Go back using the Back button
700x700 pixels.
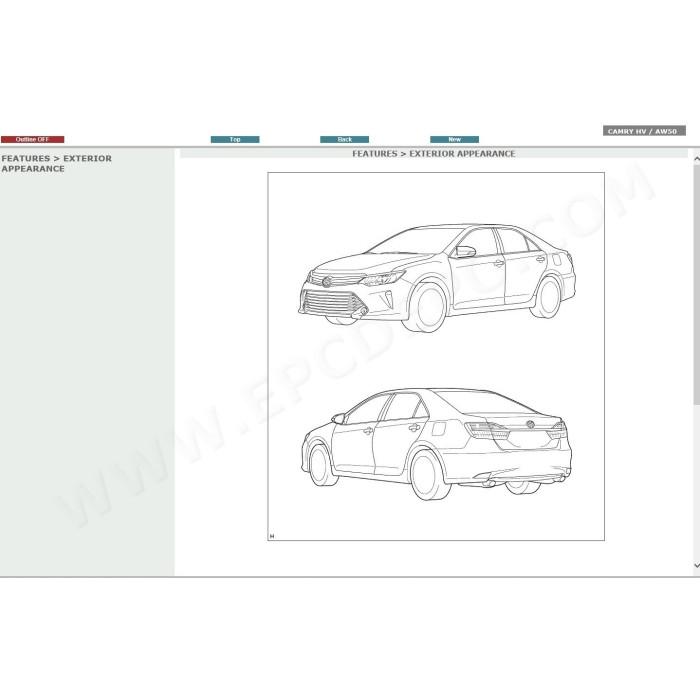click(x=344, y=139)
